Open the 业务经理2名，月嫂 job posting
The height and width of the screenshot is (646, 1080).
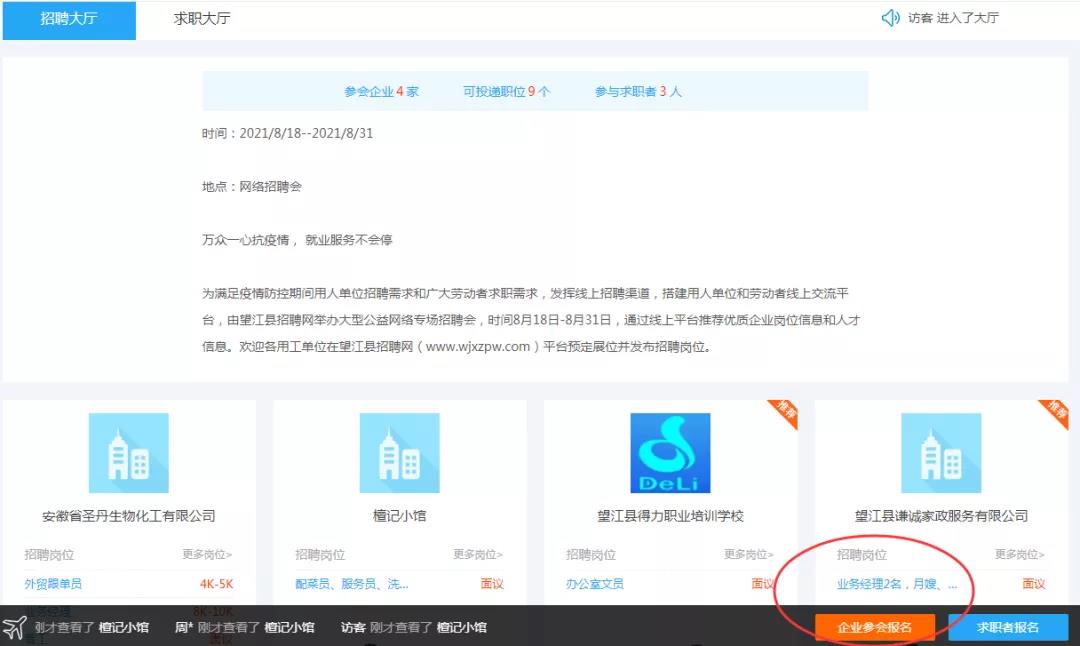(897, 584)
